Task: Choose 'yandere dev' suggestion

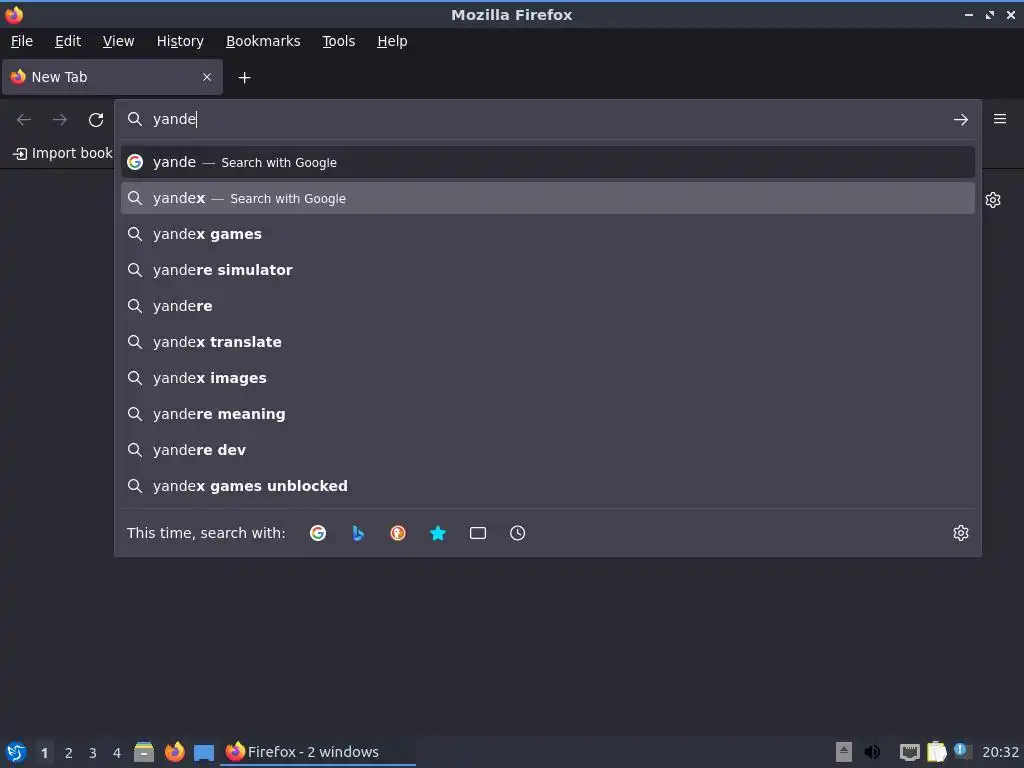Action: coord(548,450)
